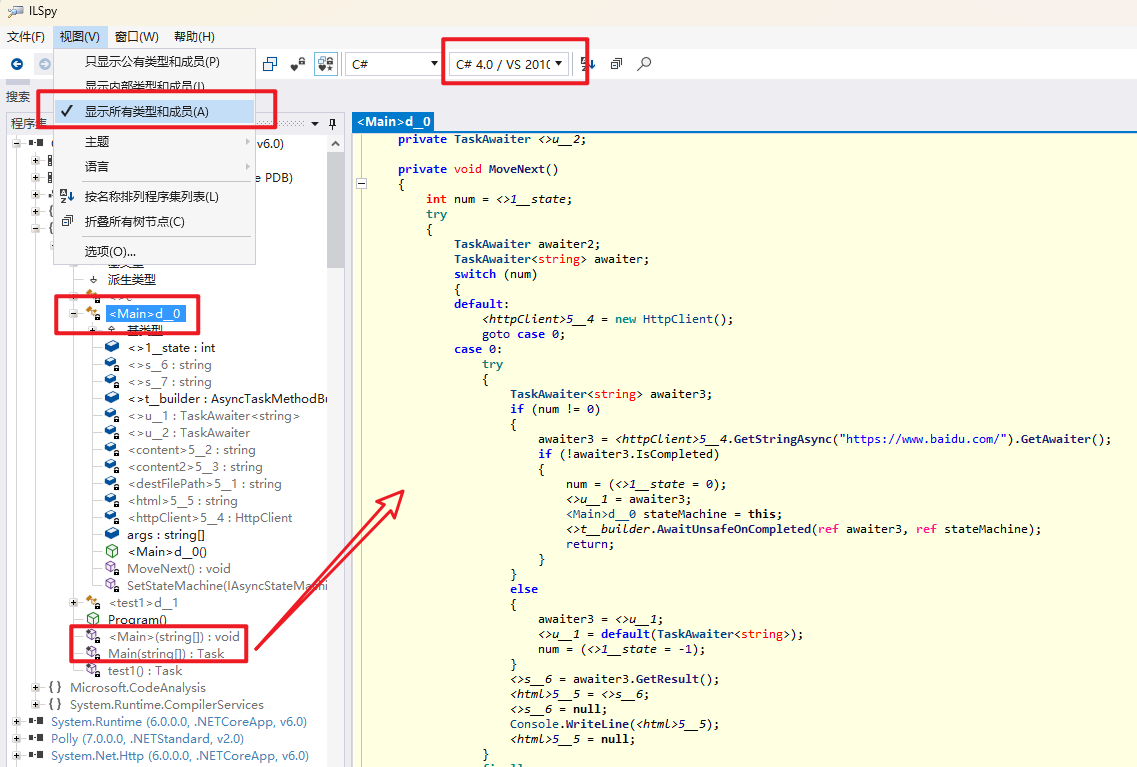1137x767 pixels.
Task: Close the 视图(V) menu from the menu bar
Action: (80, 36)
